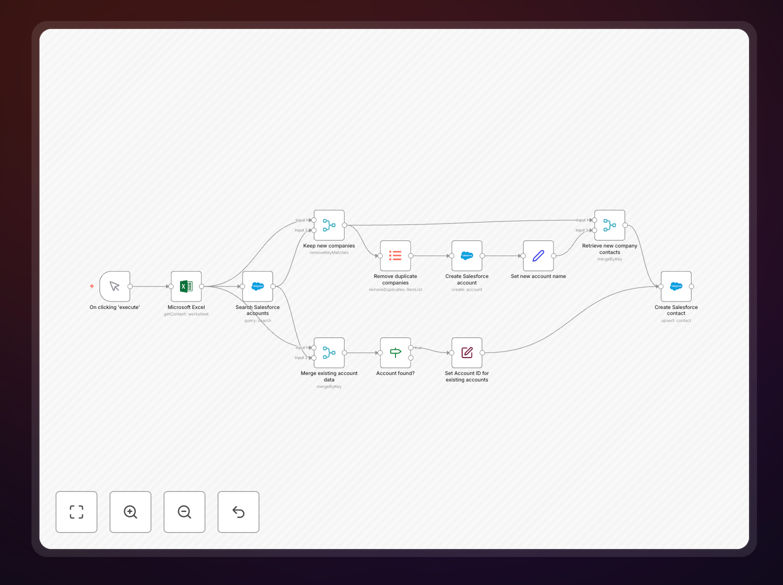
Task: Select the 'On clicking execute' trigger node
Action: pyautogui.click(x=115, y=286)
